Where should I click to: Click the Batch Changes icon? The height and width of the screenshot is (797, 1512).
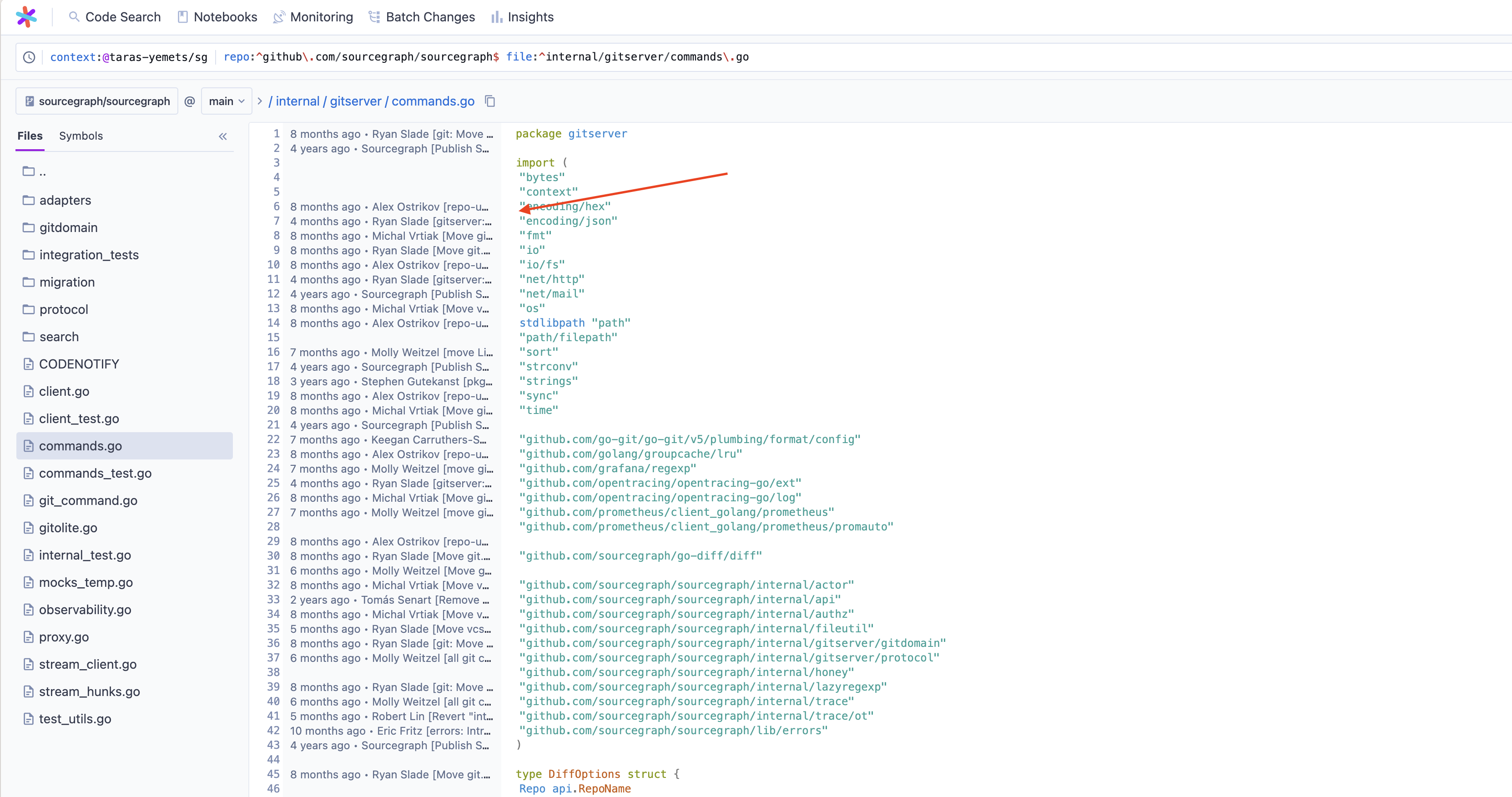click(374, 17)
